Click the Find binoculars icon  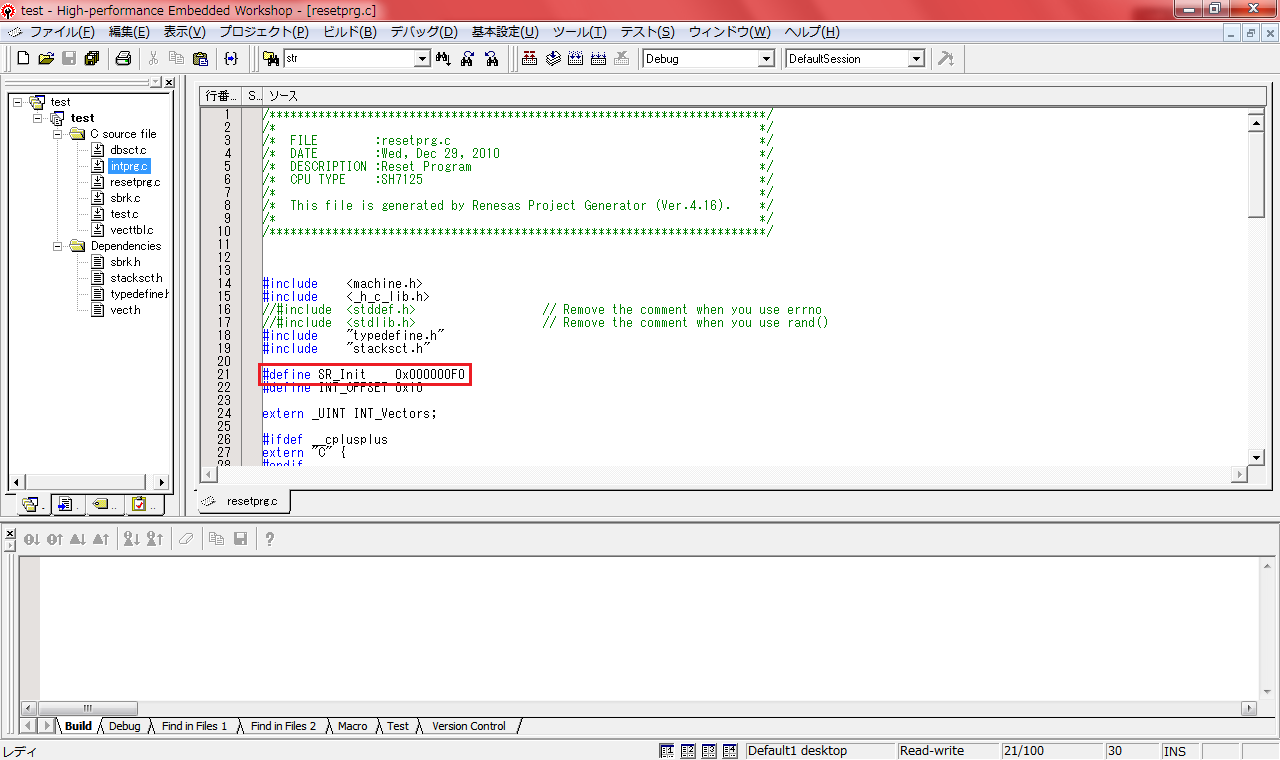[444, 59]
